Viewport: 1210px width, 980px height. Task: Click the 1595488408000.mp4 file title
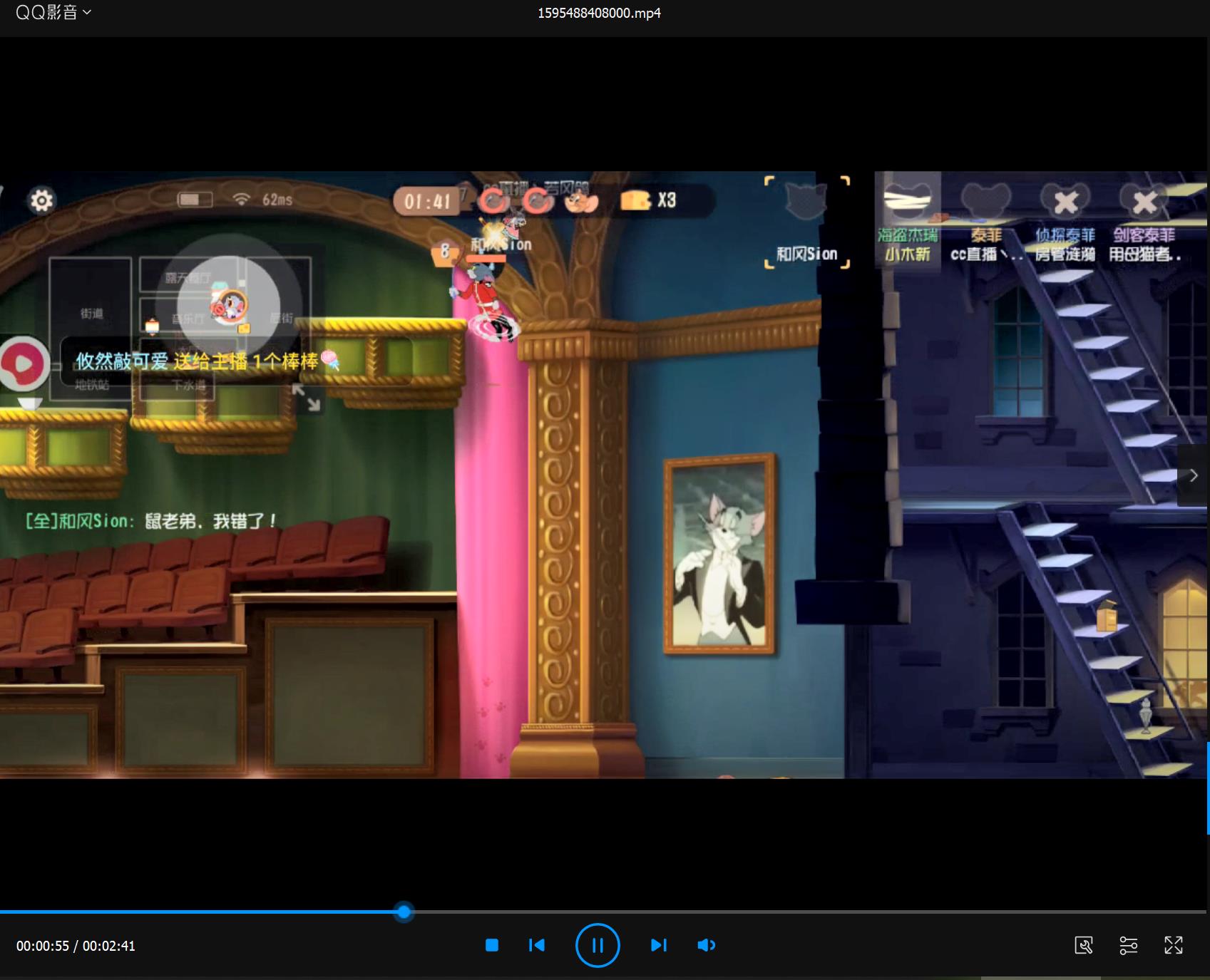click(599, 13)
